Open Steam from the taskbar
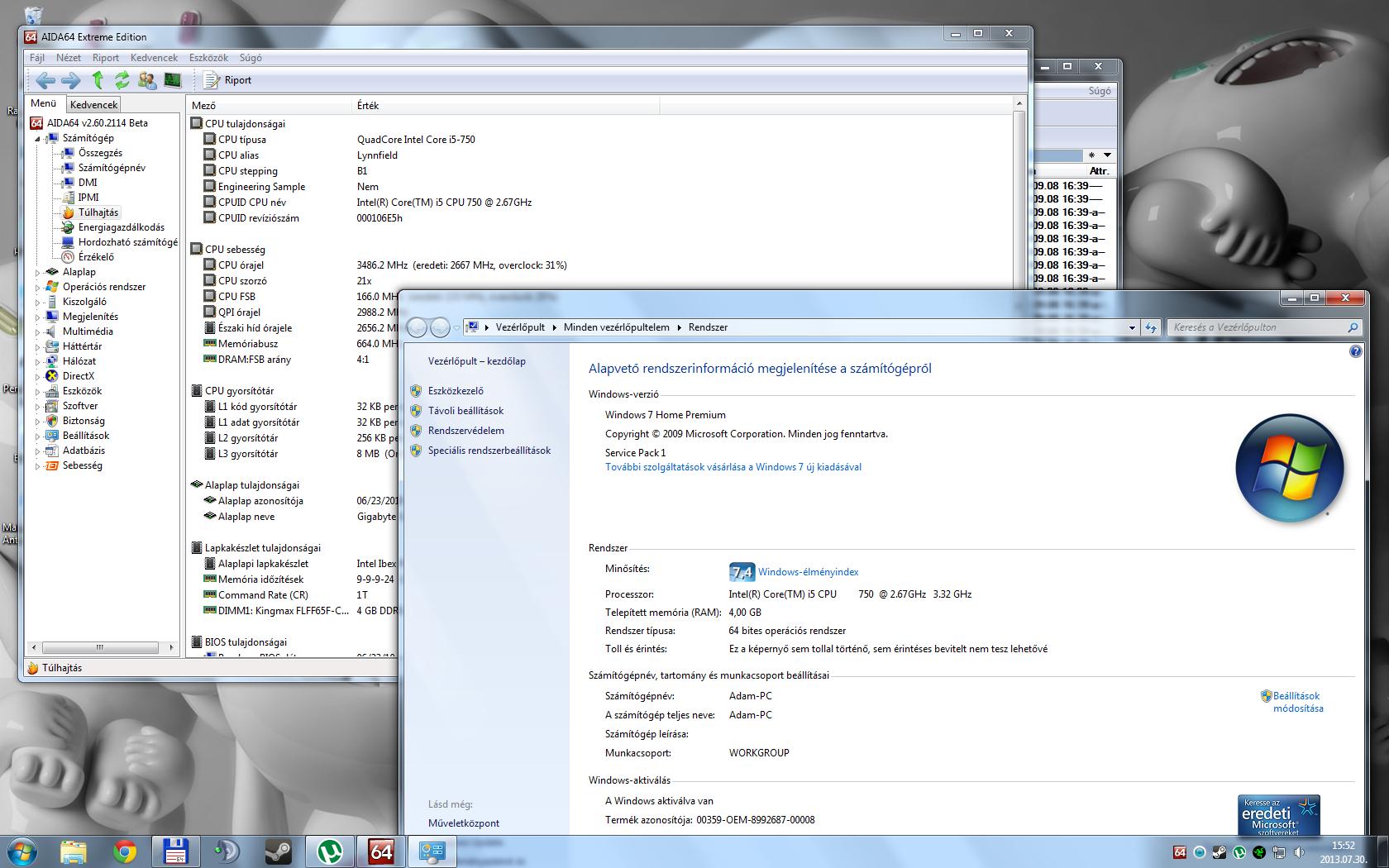The width and height of the screenshot is (1389, 868). tap(278, 851)
